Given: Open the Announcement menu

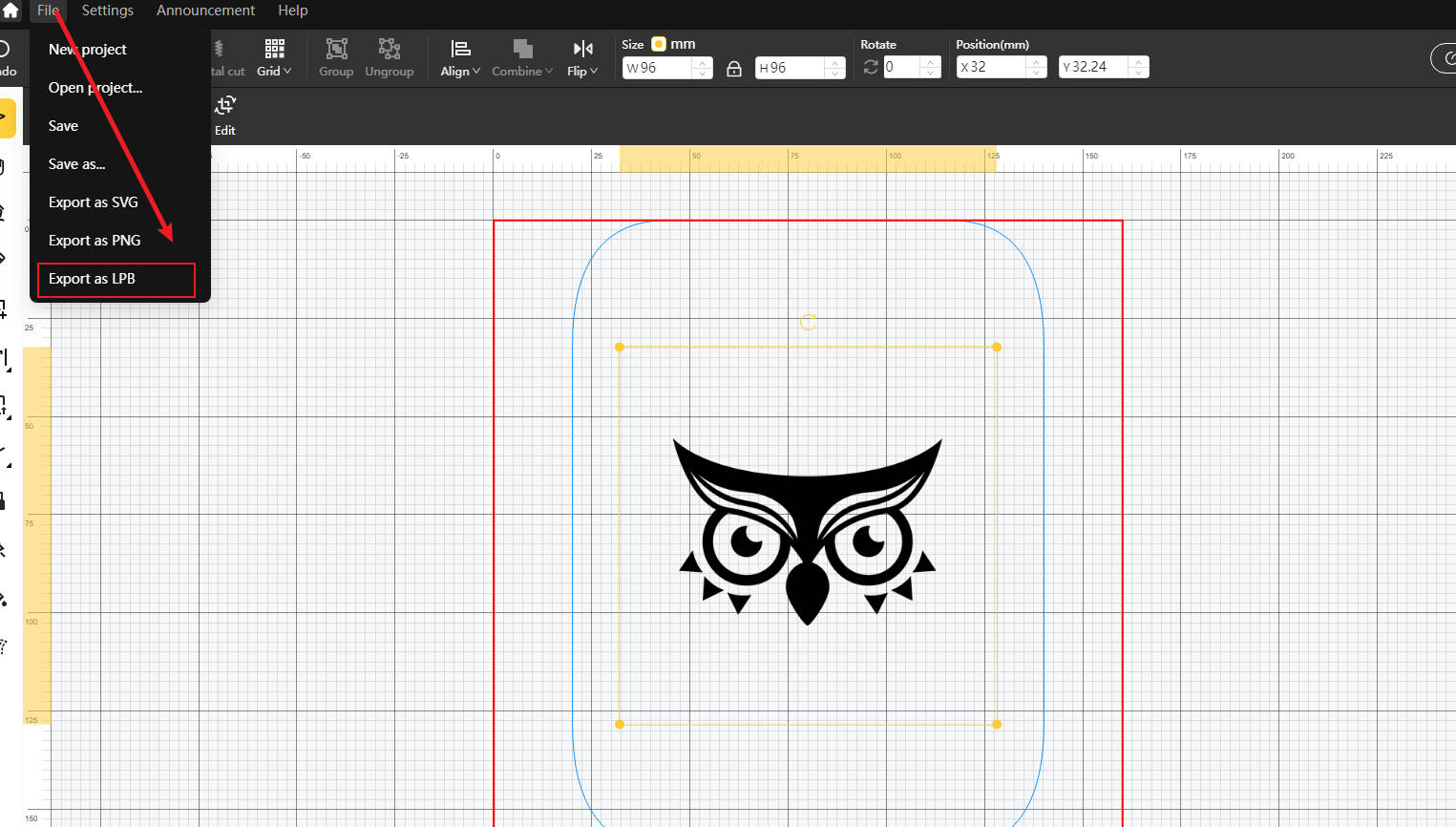Looking at the screenshot, I should (x=205, y=11).
